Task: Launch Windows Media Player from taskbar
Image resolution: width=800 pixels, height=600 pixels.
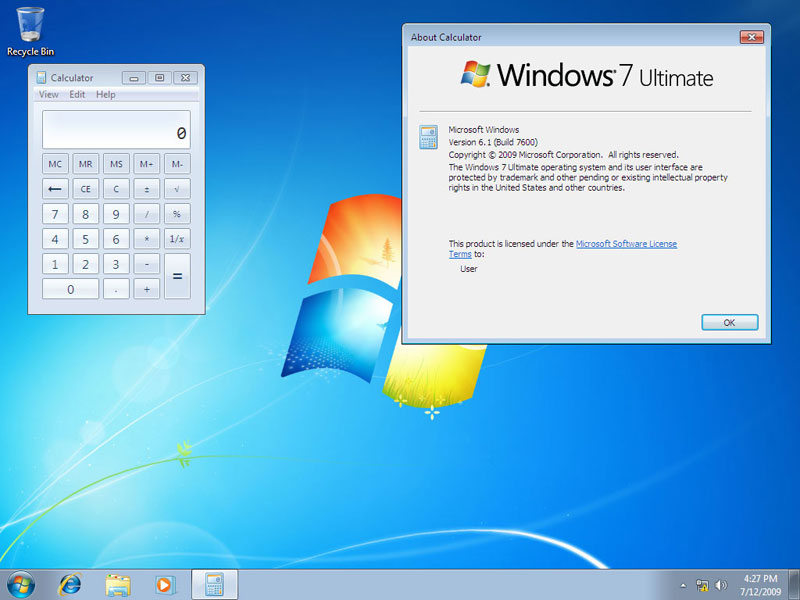Action: 164,584
